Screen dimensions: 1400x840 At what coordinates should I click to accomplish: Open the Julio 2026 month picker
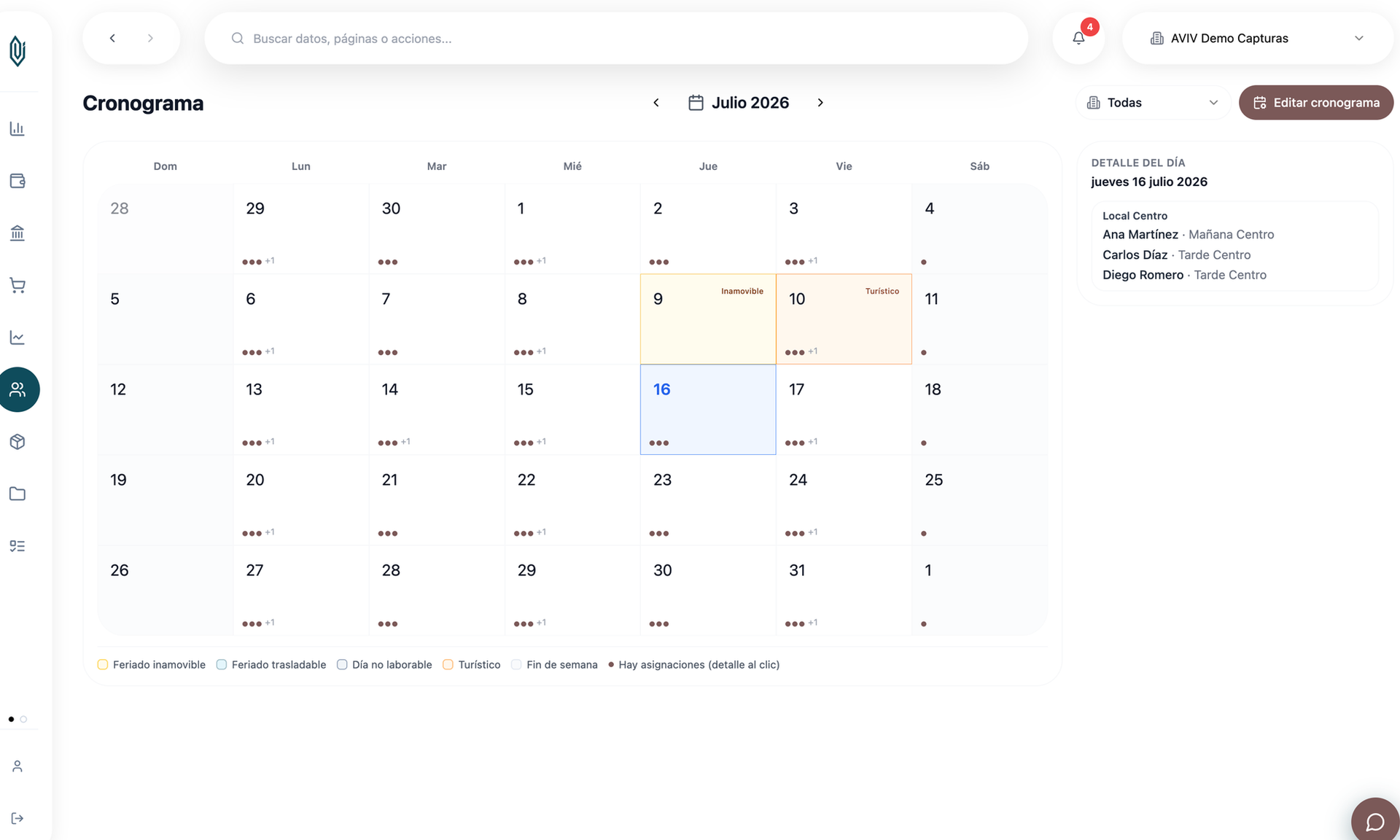tap(739, 103)
